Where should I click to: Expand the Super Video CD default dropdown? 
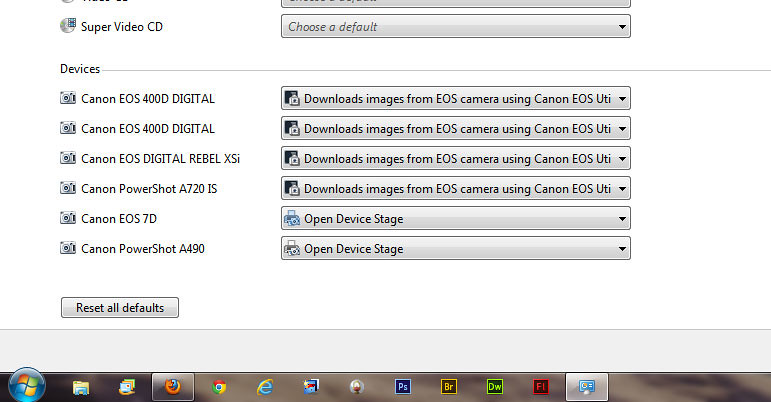point(455,27)
